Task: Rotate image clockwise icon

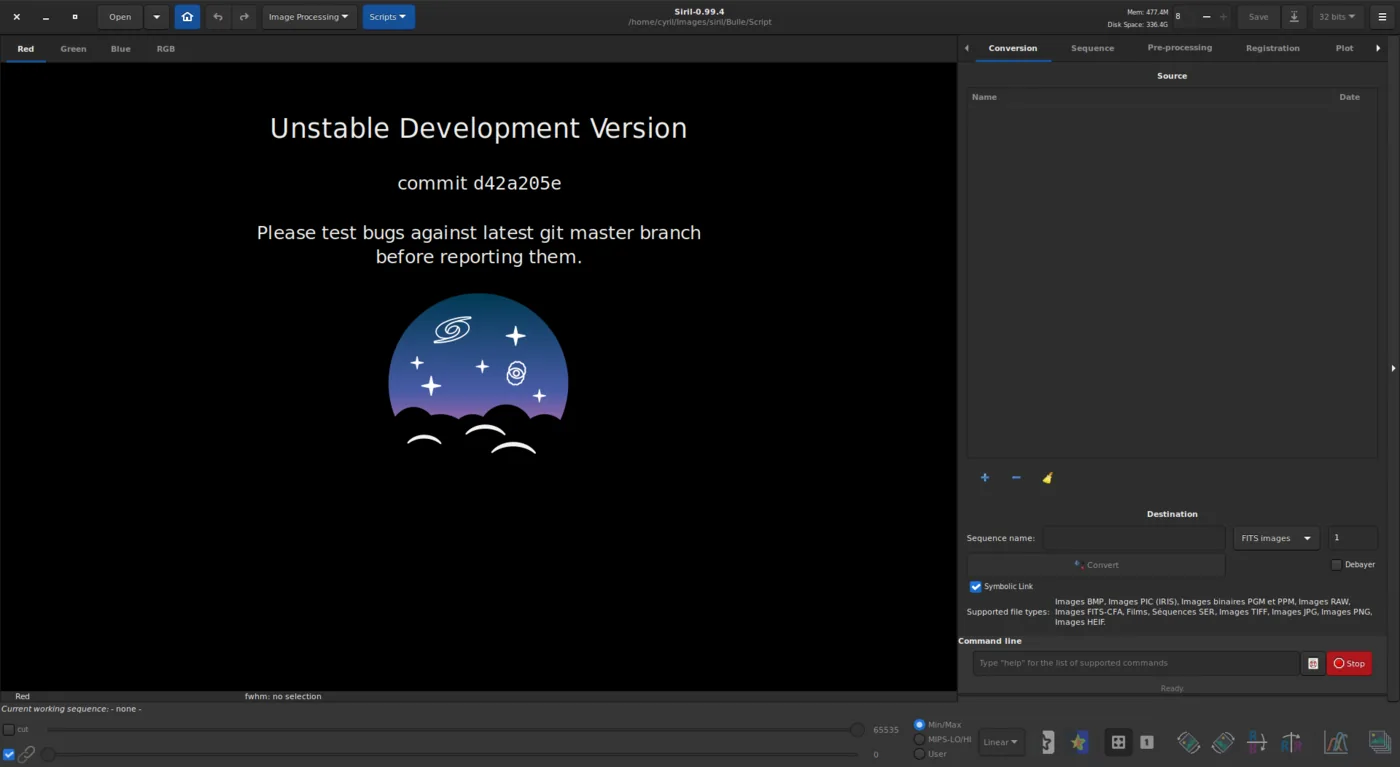Action: [1223, 742]
